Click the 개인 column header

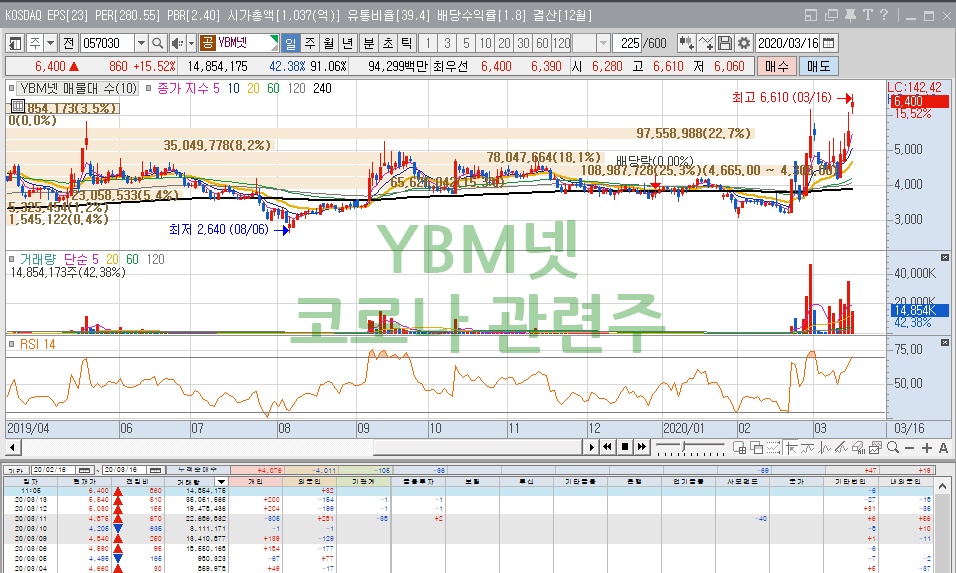point(257,482)
